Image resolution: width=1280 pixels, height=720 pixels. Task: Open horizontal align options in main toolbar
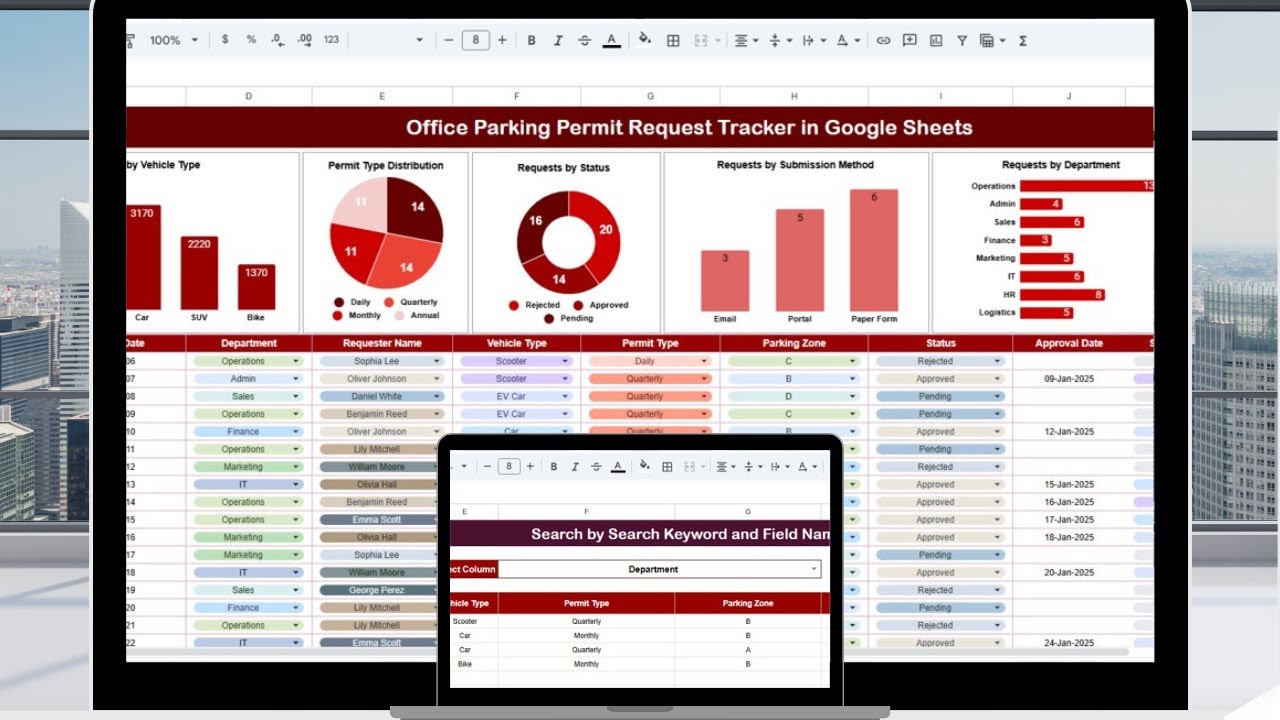tap(746, 40)
